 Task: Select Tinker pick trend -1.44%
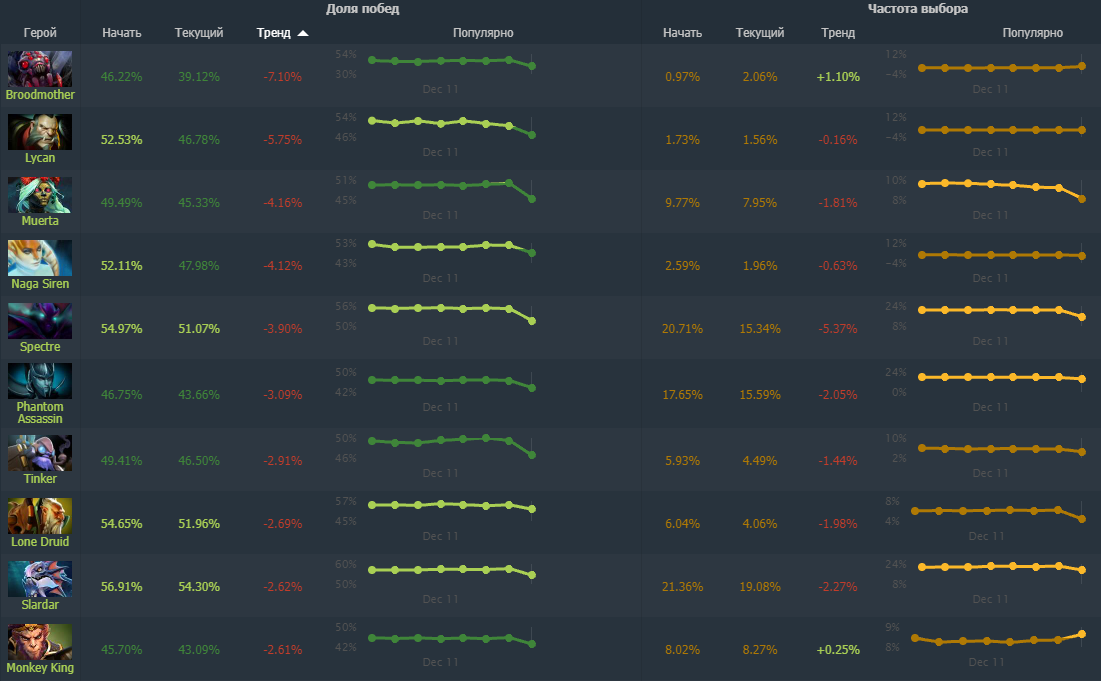coord(838,461)
